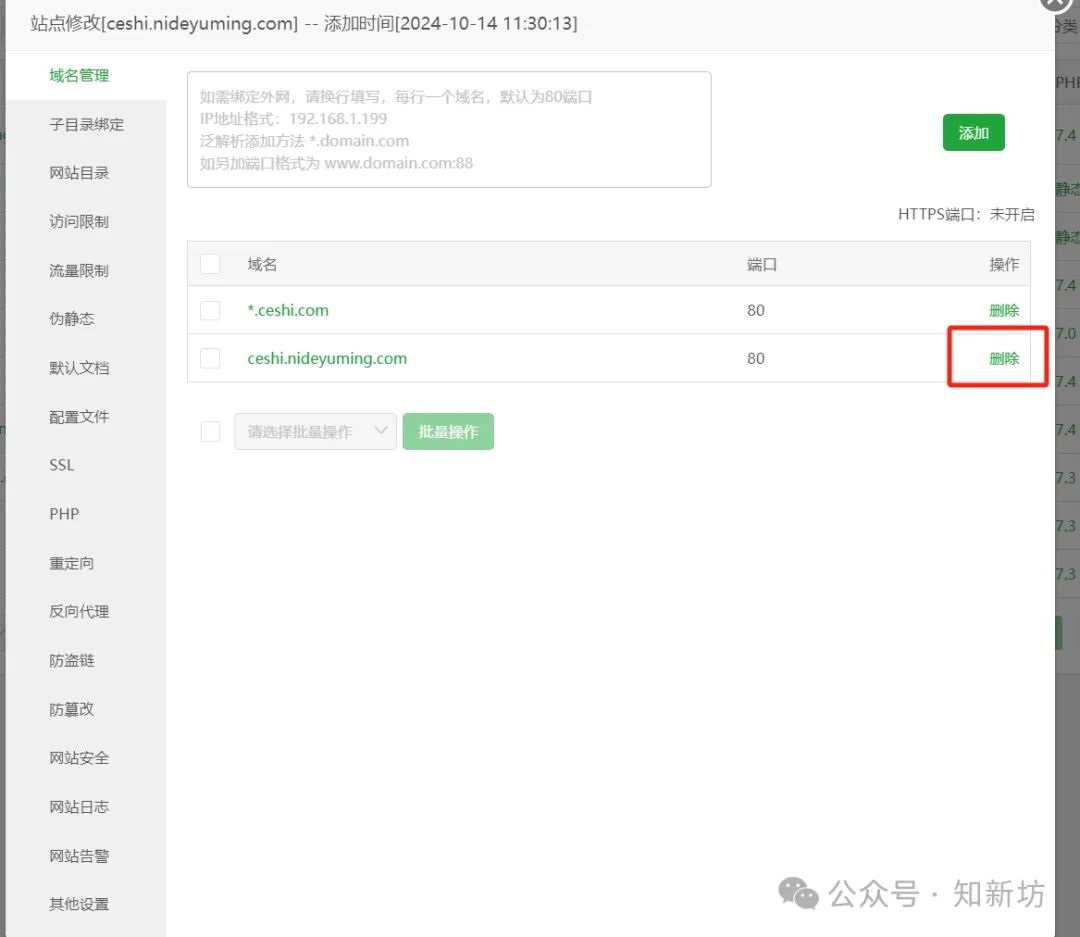Click the 未开启 HTTPS port status

pos(1012,214)
